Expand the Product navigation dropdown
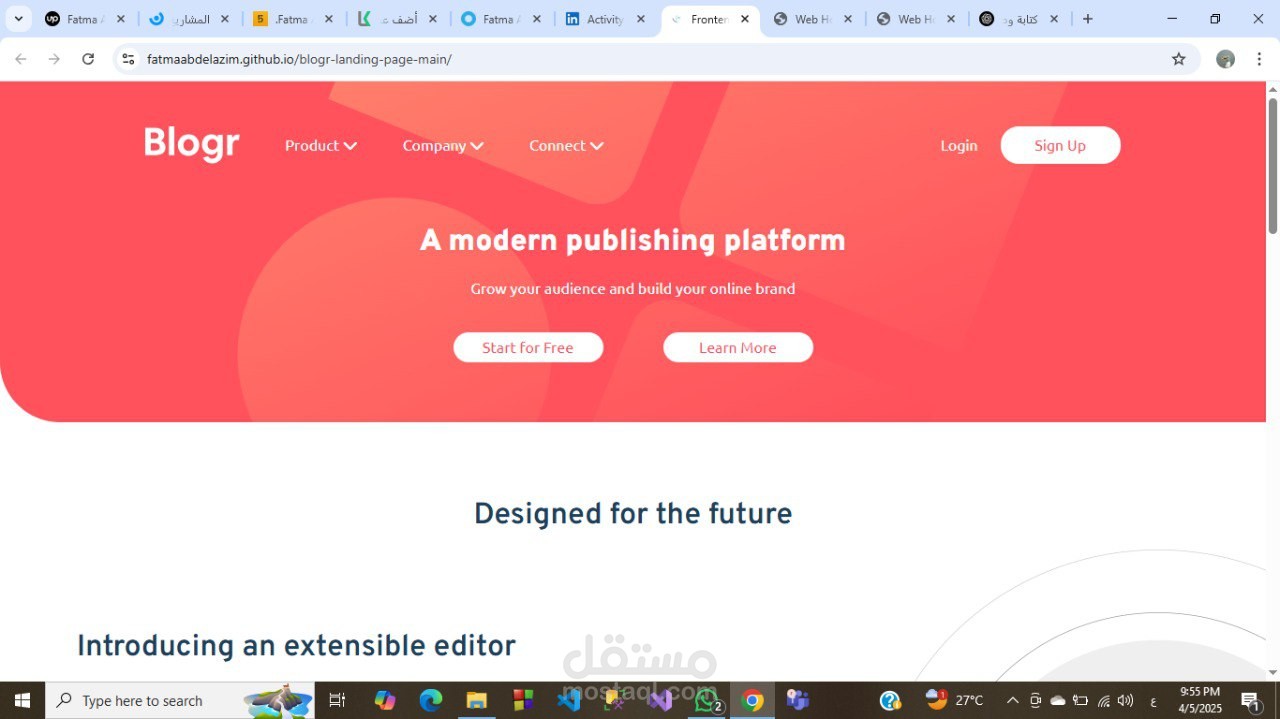1280x719 pixels. coord(319,145)
